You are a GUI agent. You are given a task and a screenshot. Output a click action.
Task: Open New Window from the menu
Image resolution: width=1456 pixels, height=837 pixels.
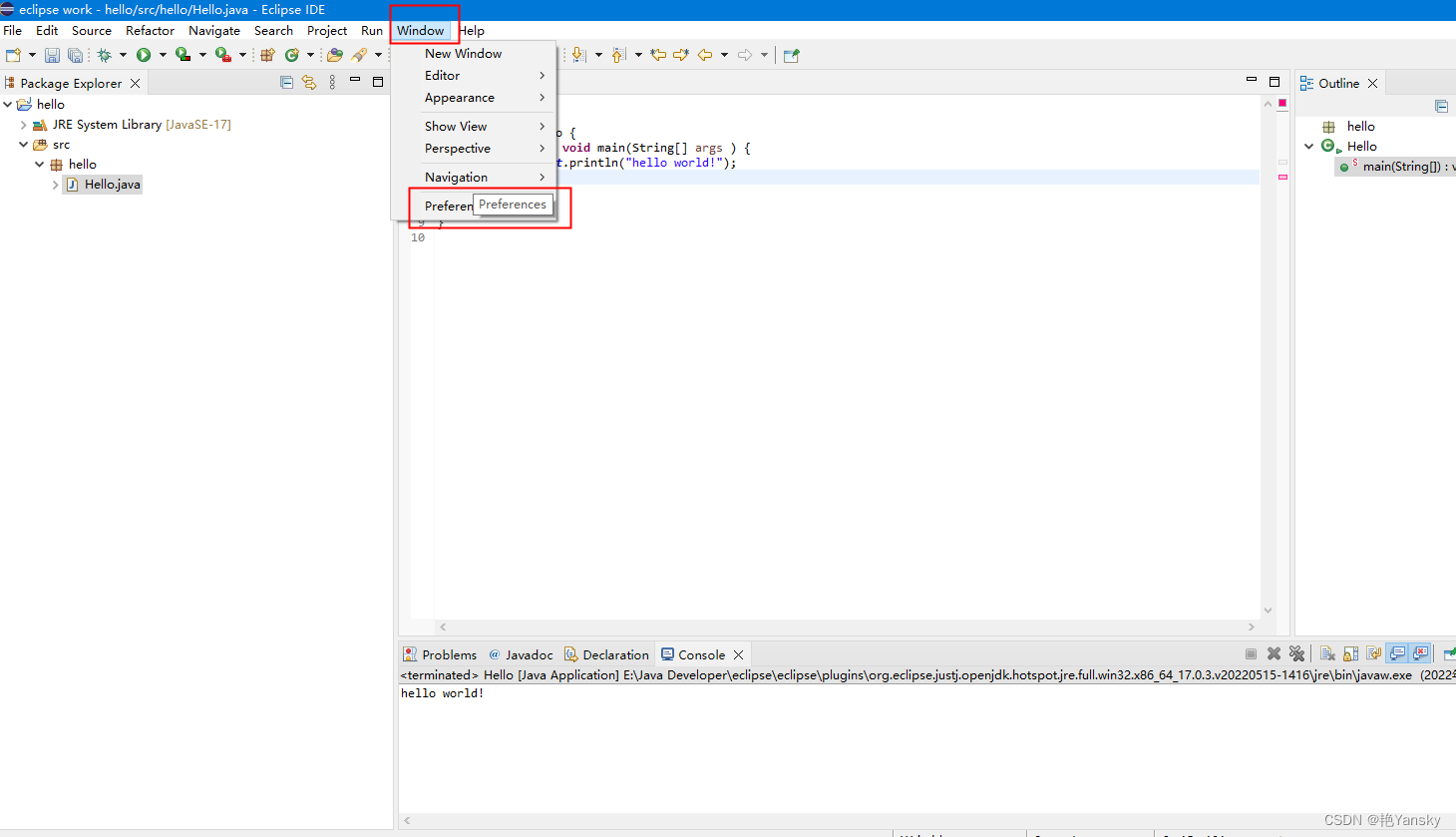click(463, 53)
